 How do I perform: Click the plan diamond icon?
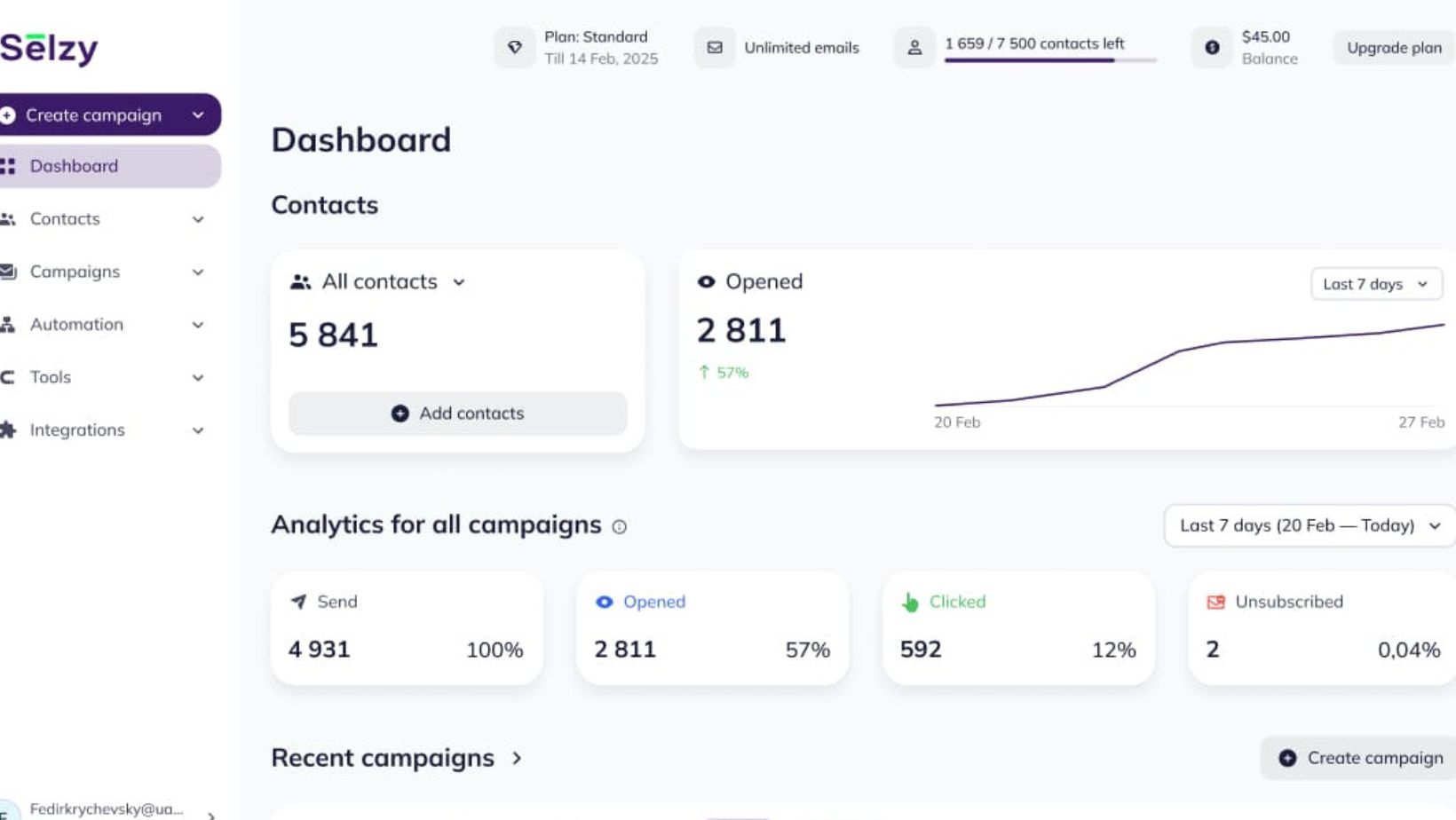(x=515, y=47)
